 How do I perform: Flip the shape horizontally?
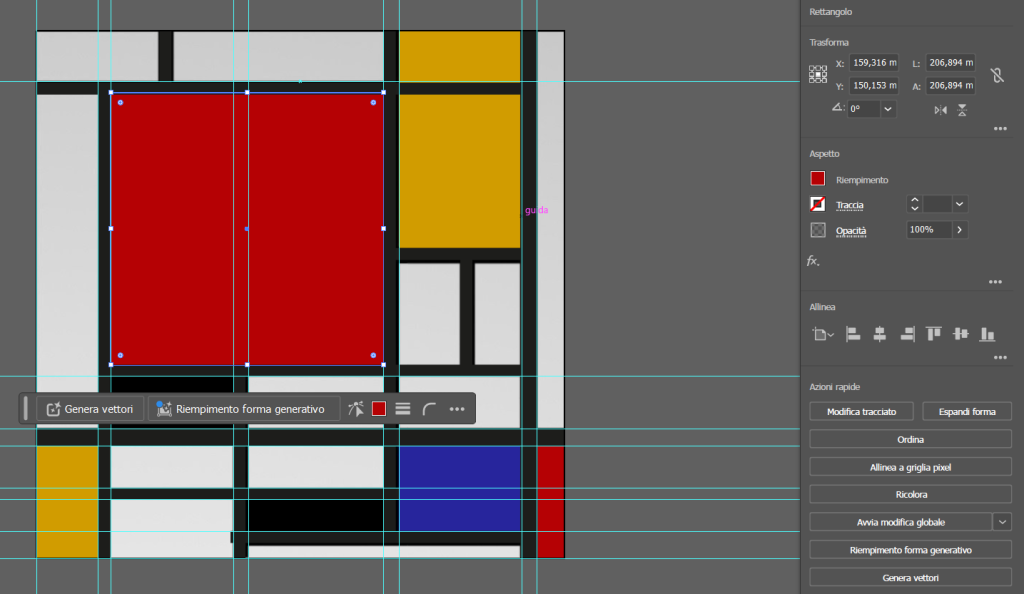940,110
